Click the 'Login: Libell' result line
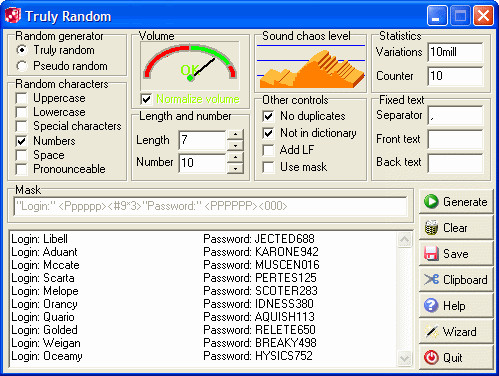This screenshot has height=376, width=499. pyautogui.click(x=39, y=239)
